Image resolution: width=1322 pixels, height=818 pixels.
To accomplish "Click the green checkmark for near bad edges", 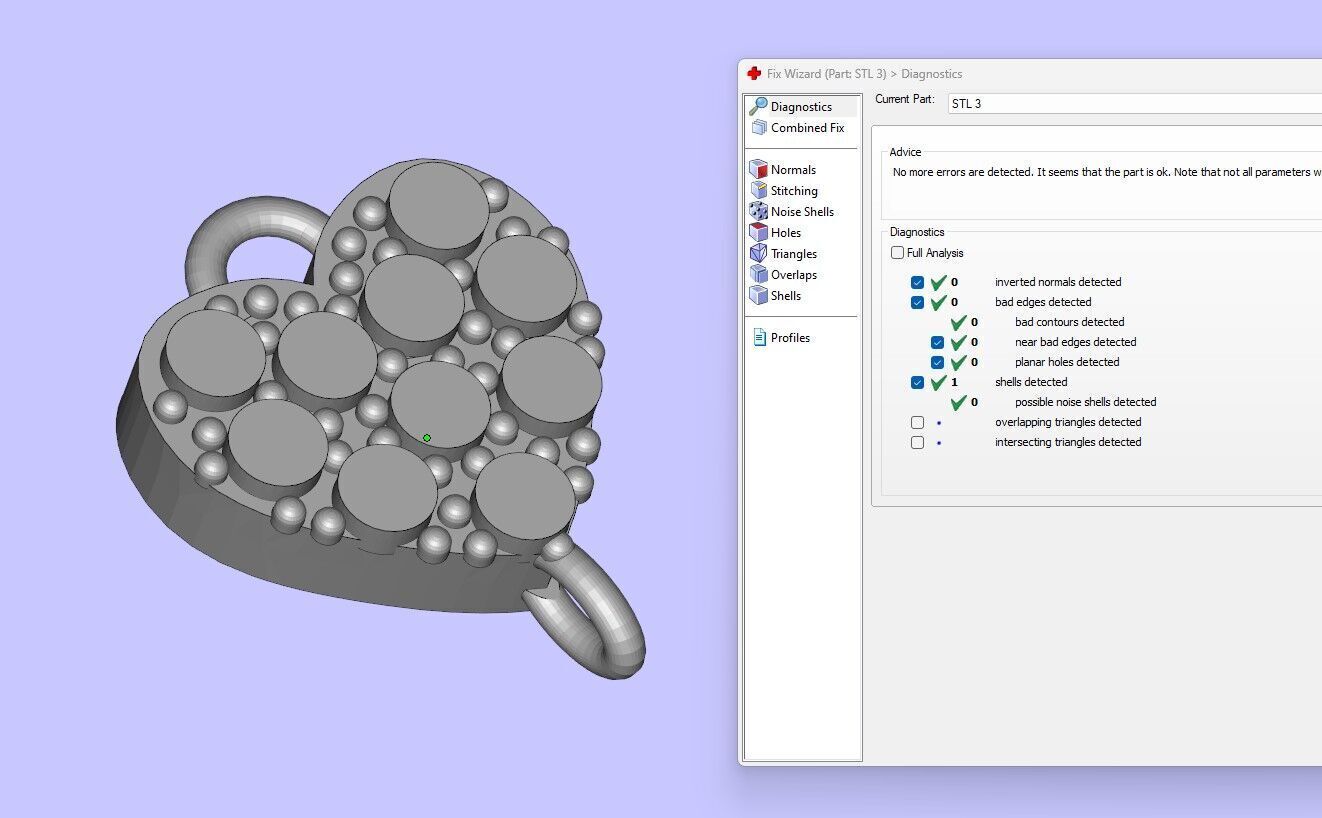I will point(958,342).
